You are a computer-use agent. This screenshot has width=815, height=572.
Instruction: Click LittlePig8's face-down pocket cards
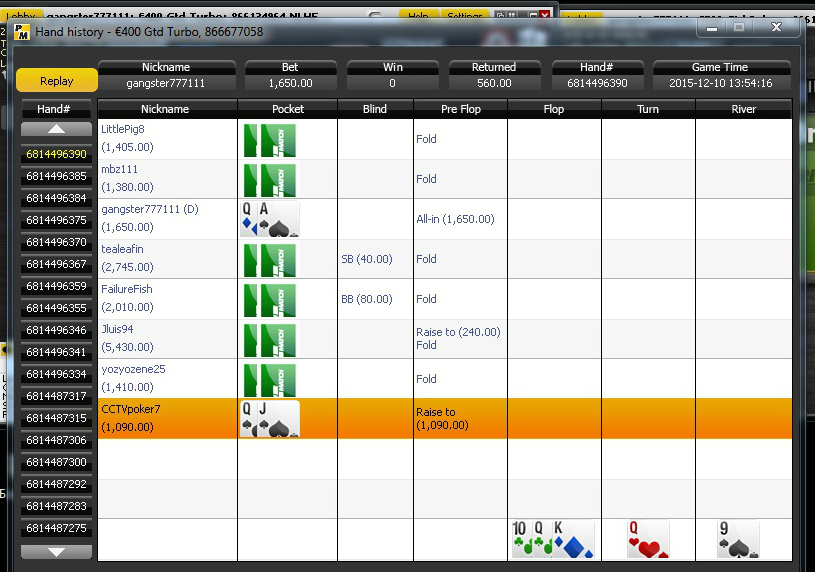270,140
